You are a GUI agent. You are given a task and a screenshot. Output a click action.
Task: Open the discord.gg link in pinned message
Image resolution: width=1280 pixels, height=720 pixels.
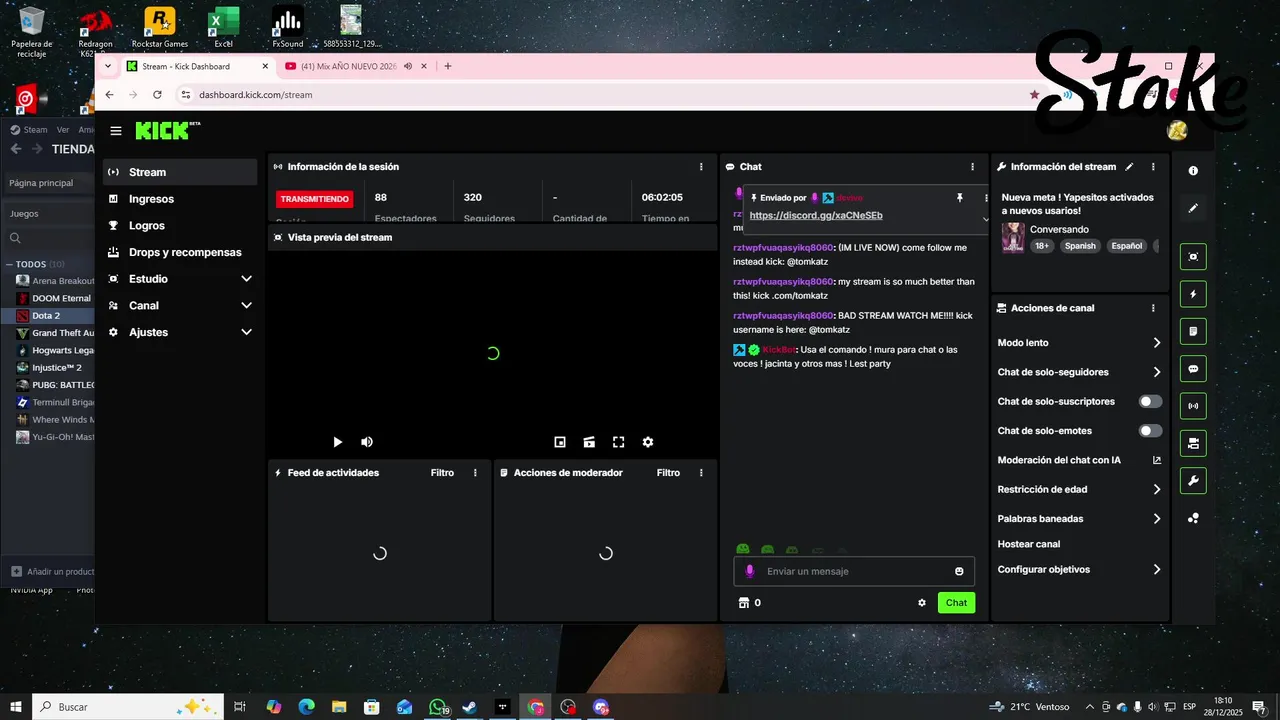click(x=816, y=215)
